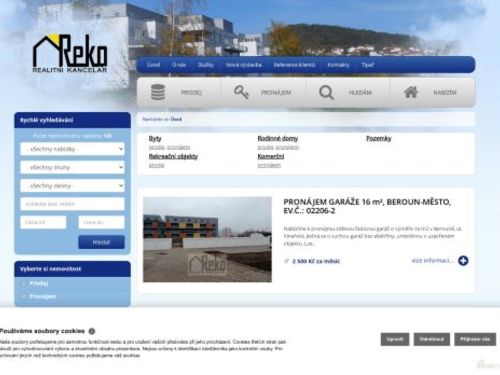Open prodej link under Rekreační objekty
Image resolution: width=500 pixels, height=375 pixels.
click(157, 165)
